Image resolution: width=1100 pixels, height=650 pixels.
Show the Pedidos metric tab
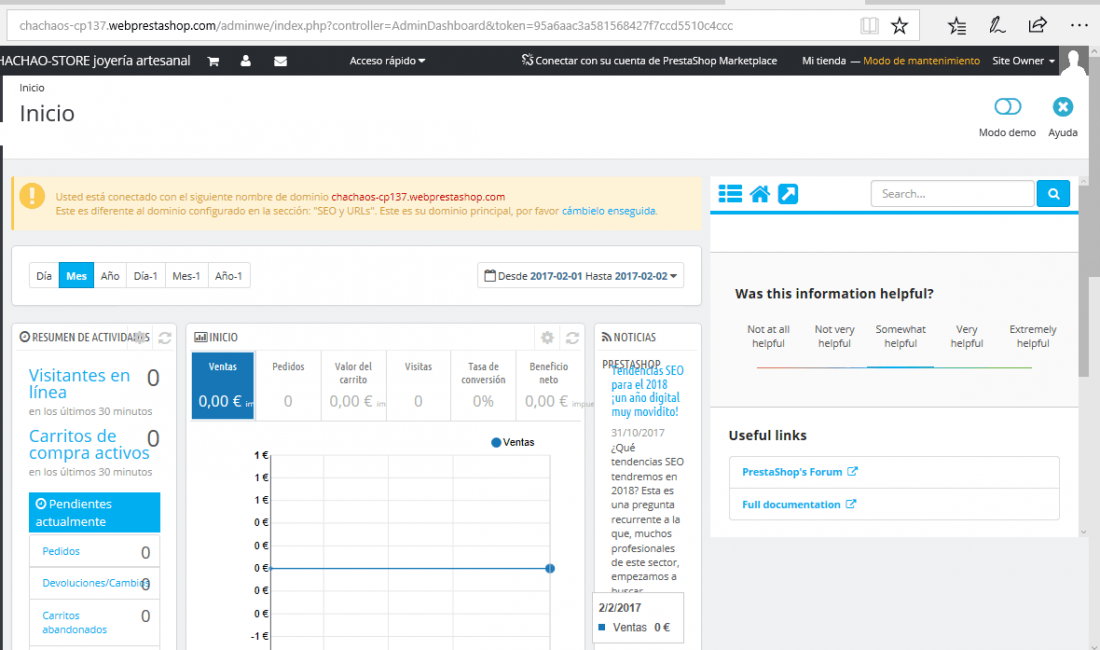tap(288, 386)
